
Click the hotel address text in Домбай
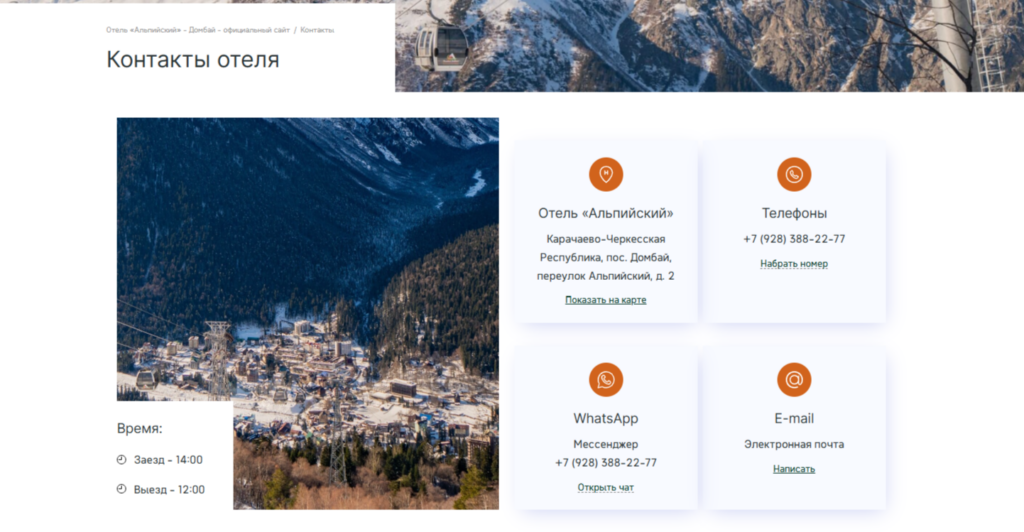point(605,257)
